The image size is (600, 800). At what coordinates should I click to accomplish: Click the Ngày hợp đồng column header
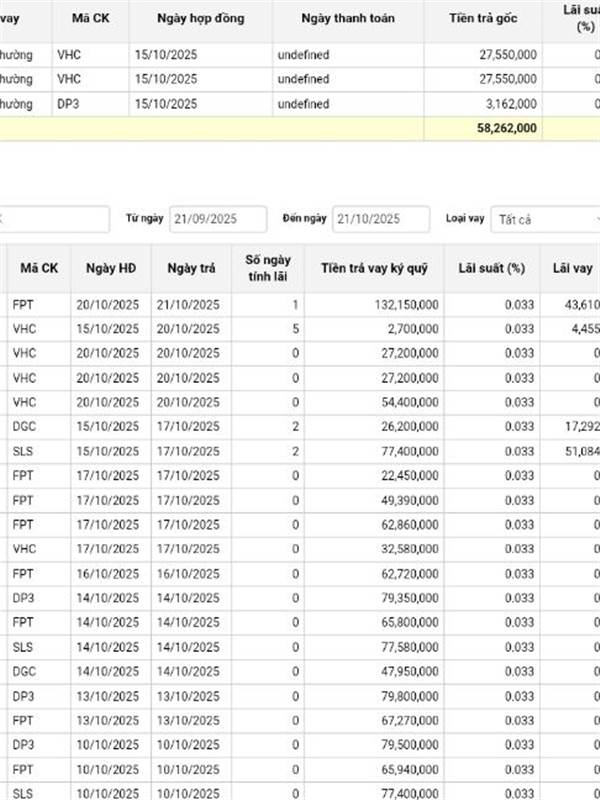(x=201, y=18)
